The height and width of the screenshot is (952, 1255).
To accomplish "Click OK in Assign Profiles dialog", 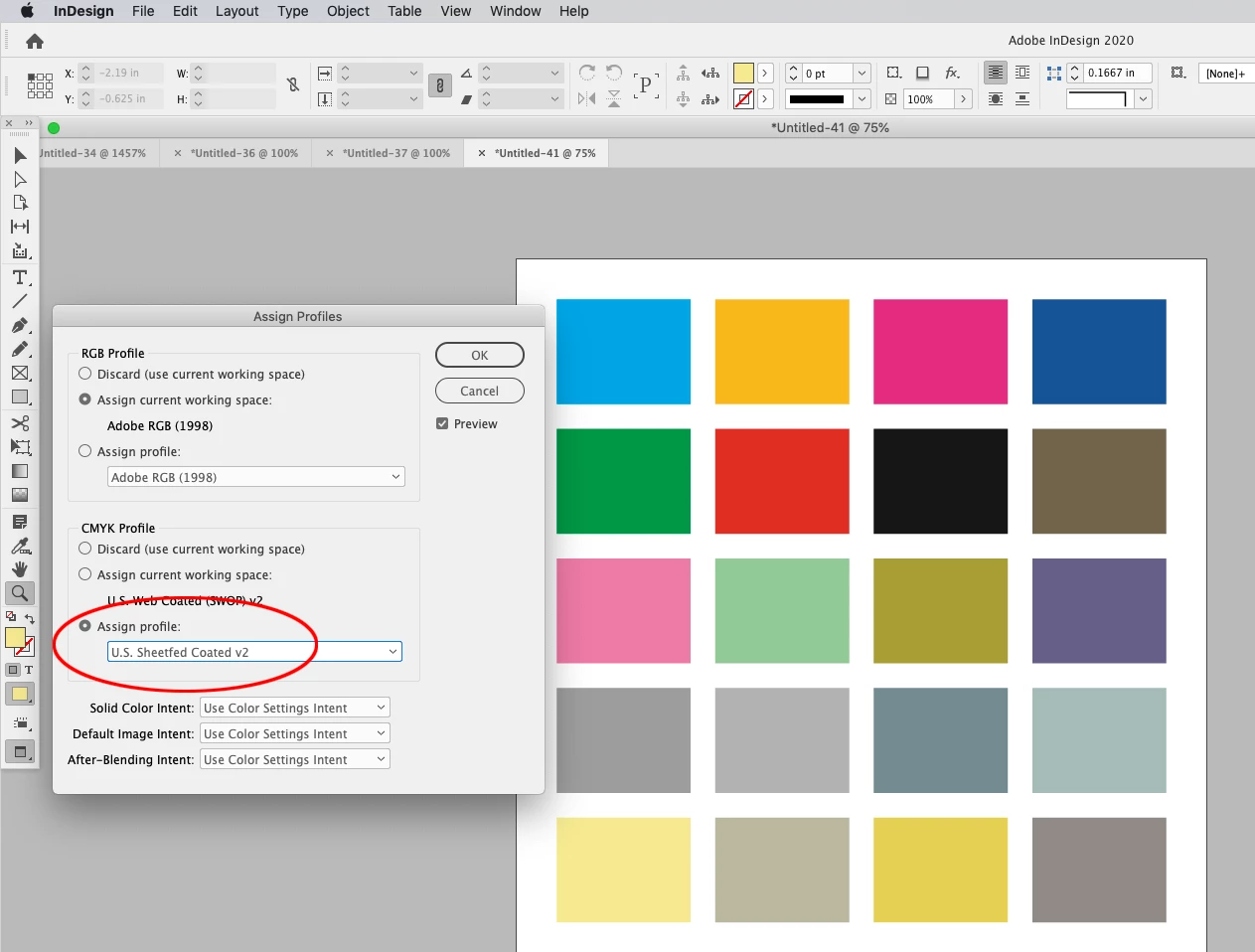I will 480,355.
